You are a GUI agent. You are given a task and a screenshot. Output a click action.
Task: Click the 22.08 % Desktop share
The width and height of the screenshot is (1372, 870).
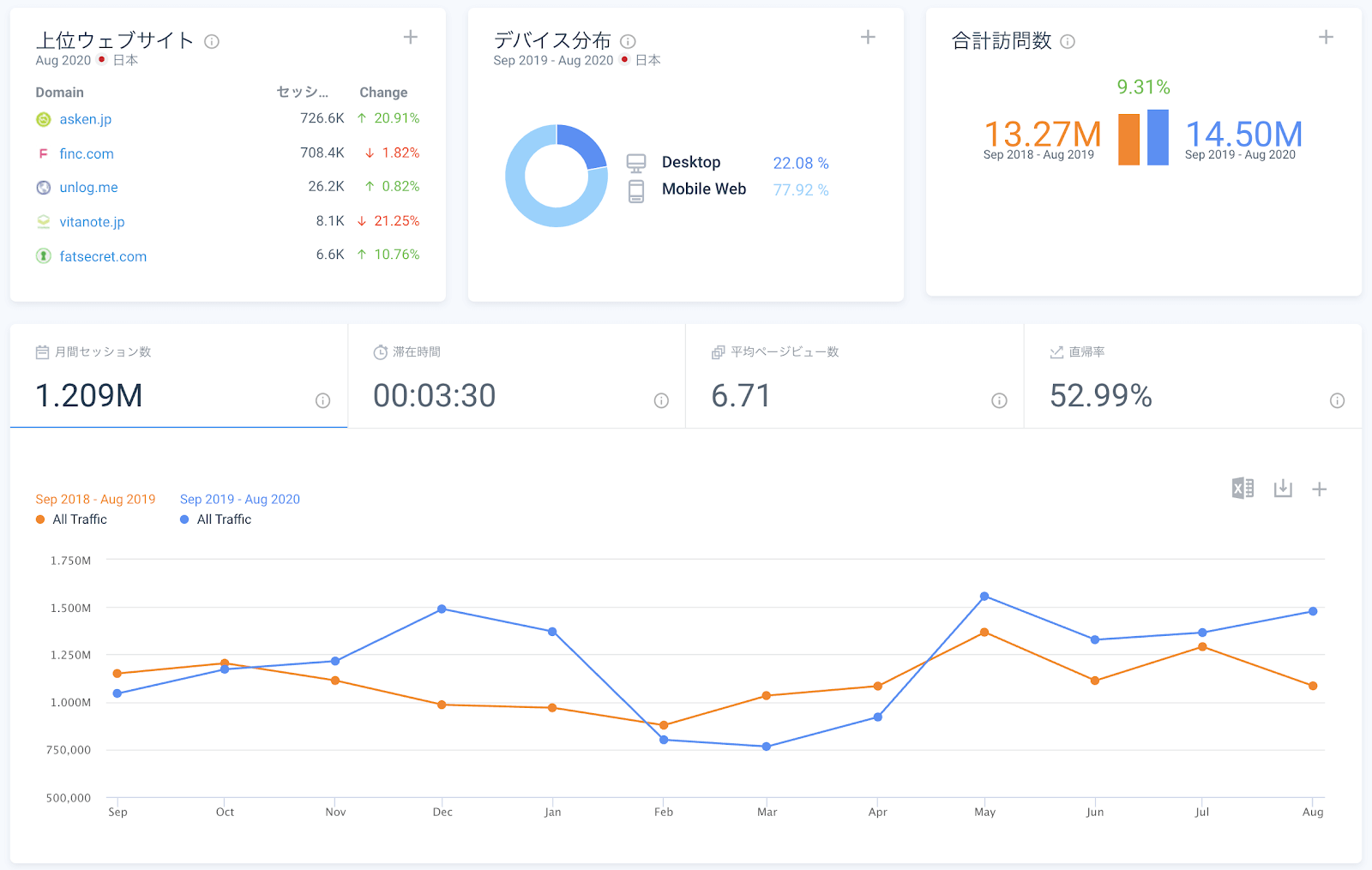point(801,163)
